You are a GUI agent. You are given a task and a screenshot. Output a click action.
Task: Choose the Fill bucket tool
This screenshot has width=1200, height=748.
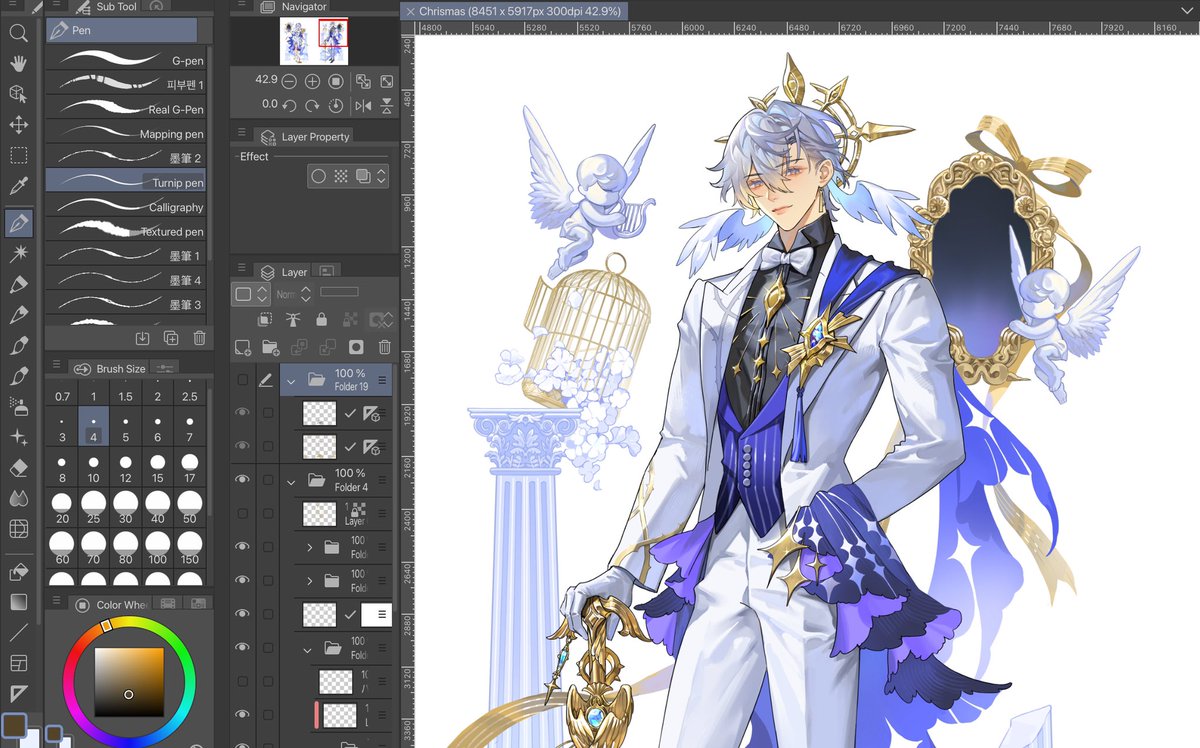click(18, 573)
